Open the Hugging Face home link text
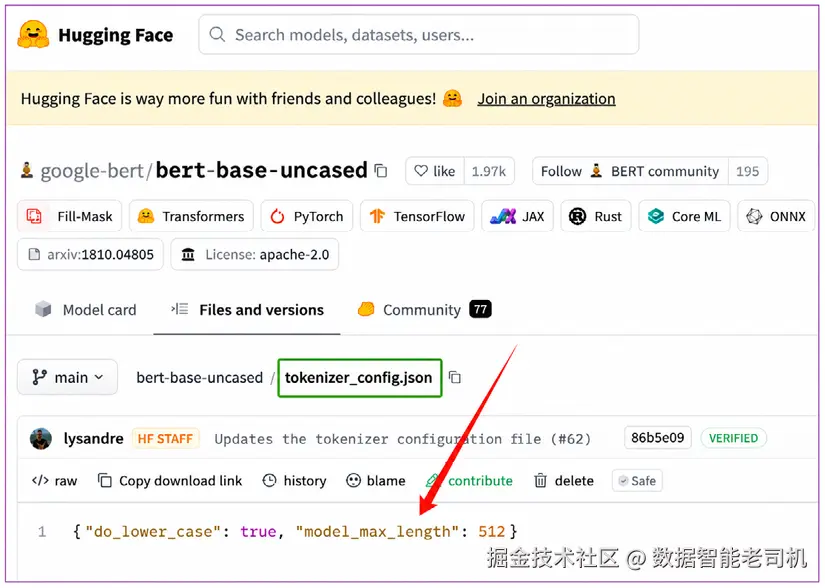This screenshot has width=825, height=588. [115, 35]
